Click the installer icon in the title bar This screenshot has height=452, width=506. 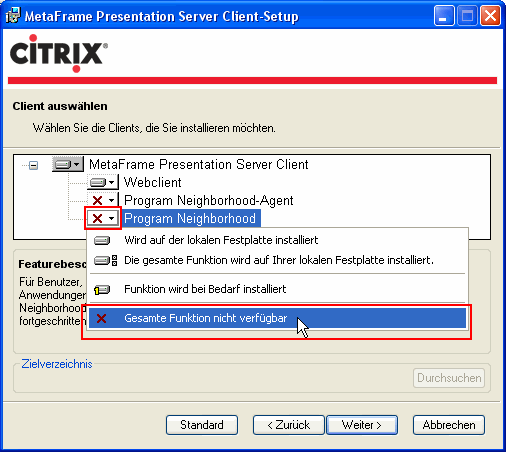pyautogui.click(x=13, y=15)
